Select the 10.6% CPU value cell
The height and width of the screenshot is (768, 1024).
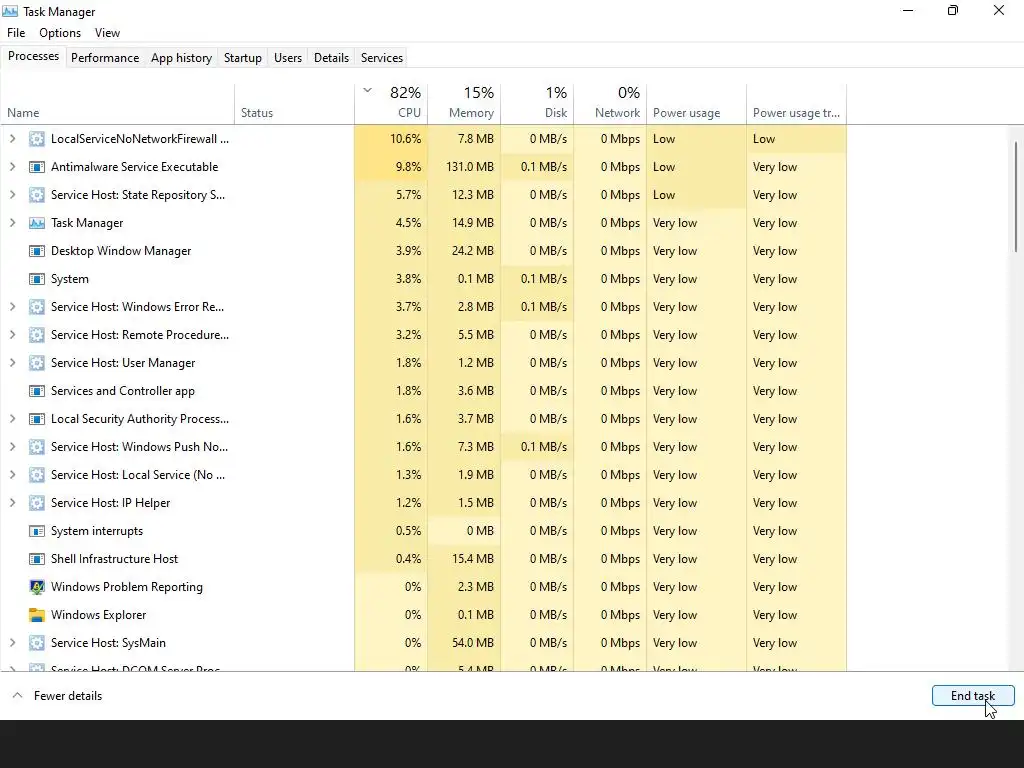coord(391,138)
